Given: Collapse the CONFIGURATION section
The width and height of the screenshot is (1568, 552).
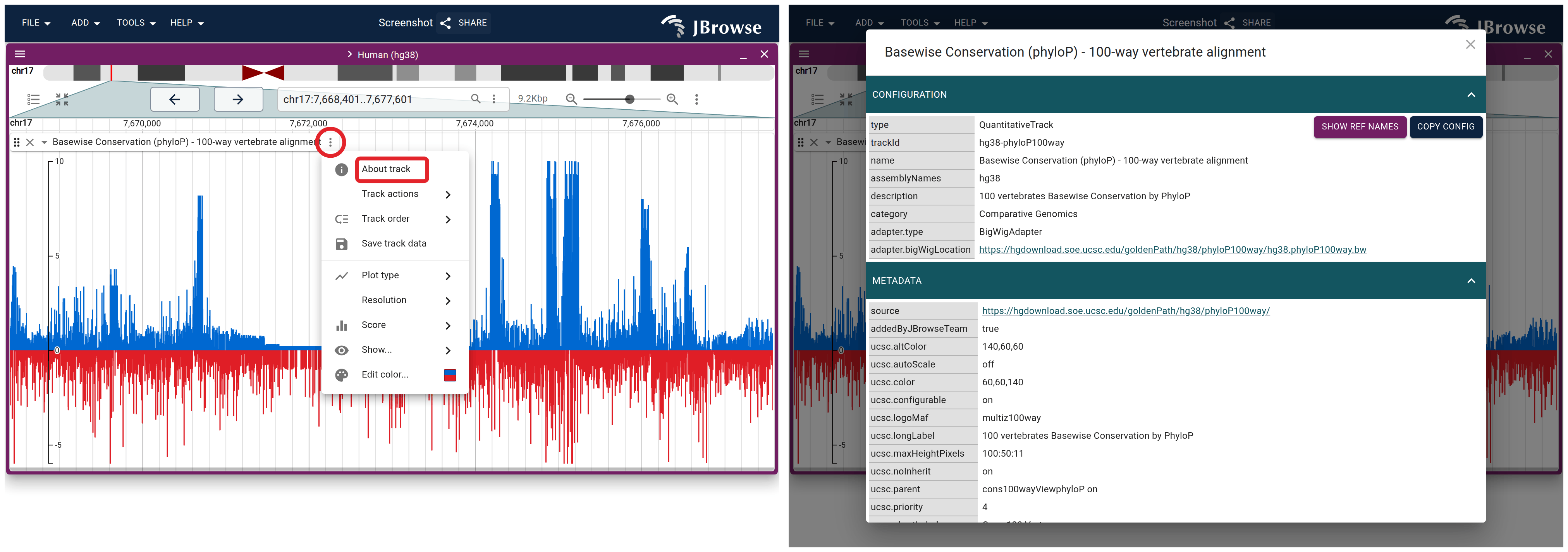Looking at the screenshot, I should [1471, 95].
